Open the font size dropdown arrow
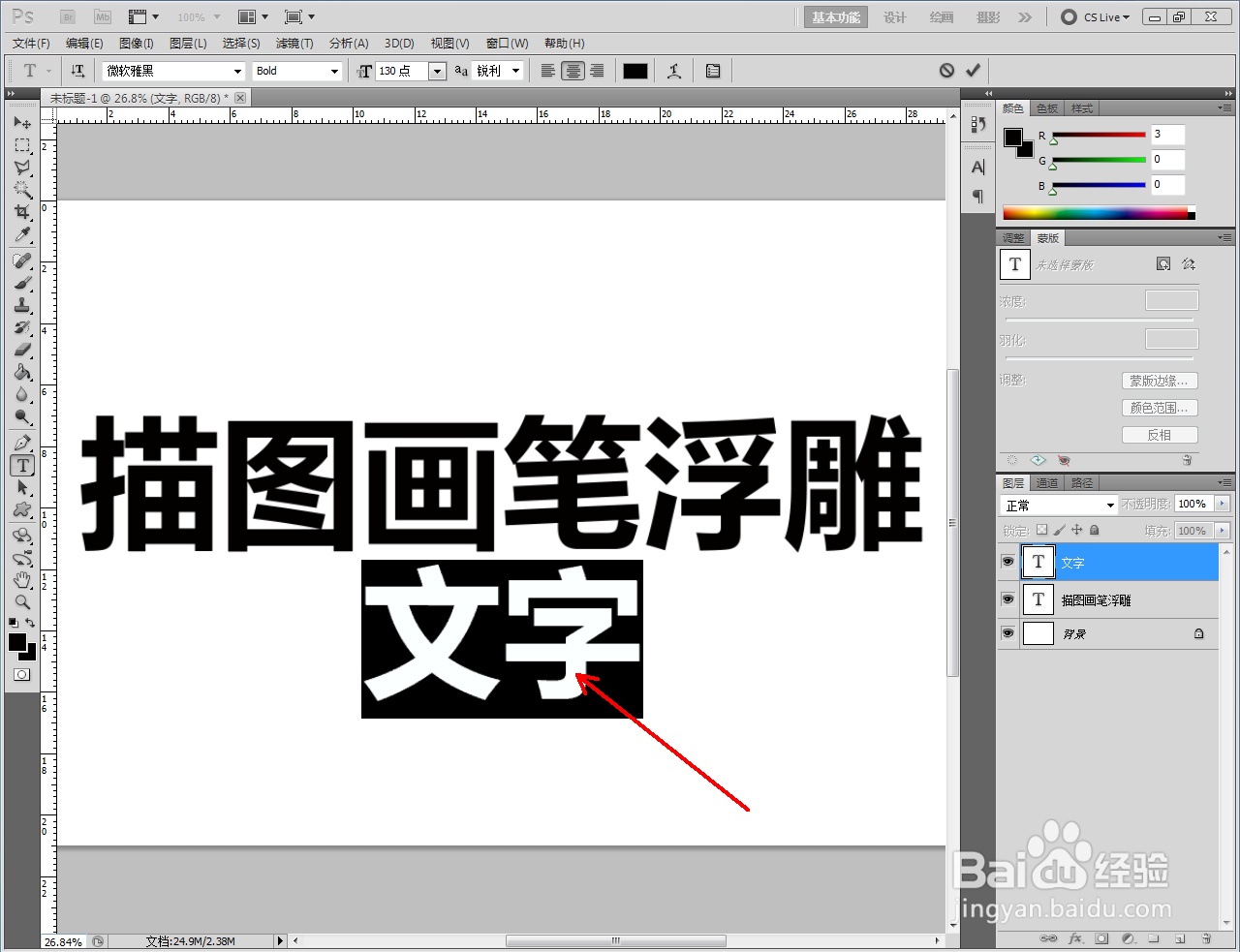Viewport: 1240px width, 952px height. point(437,71)
